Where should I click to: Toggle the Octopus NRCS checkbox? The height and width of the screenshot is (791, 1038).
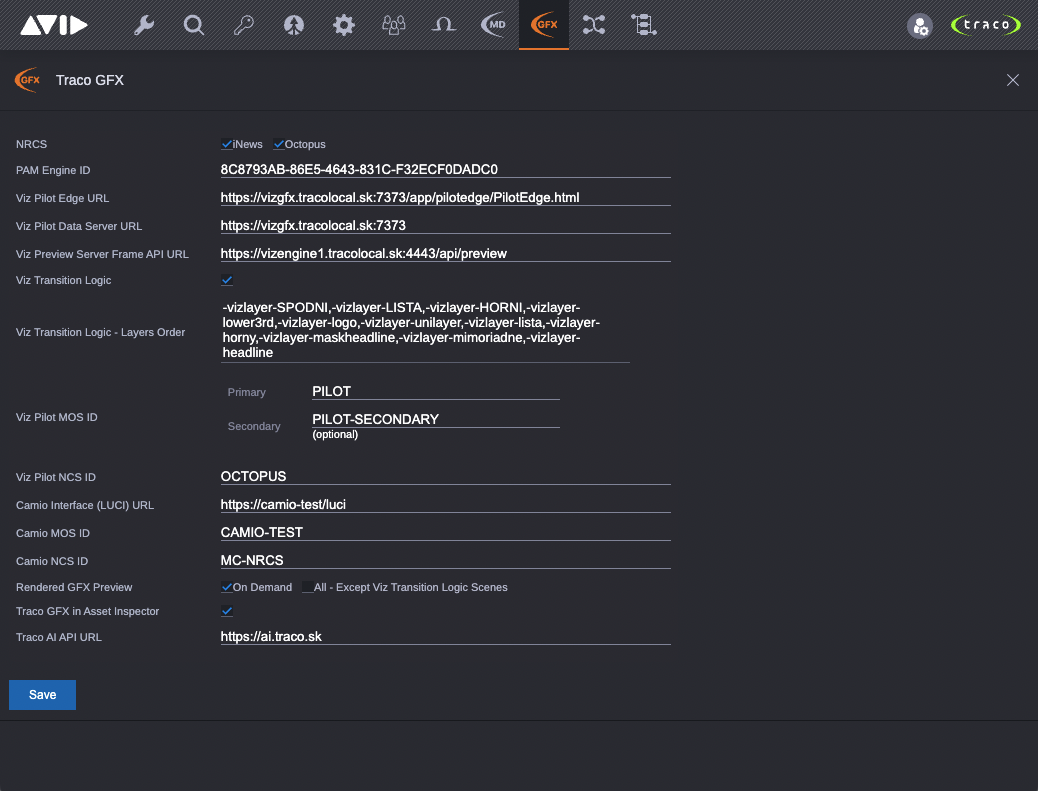(x=279, y=144)
